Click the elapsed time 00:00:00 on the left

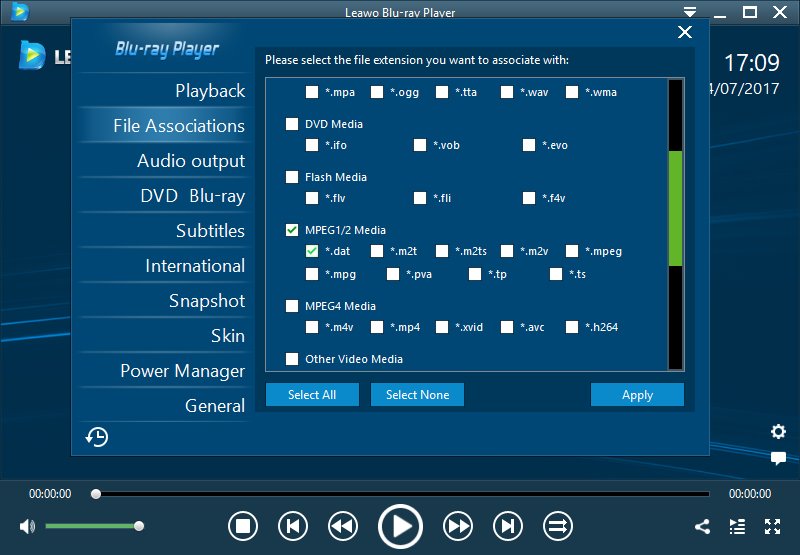coord(50,494)
